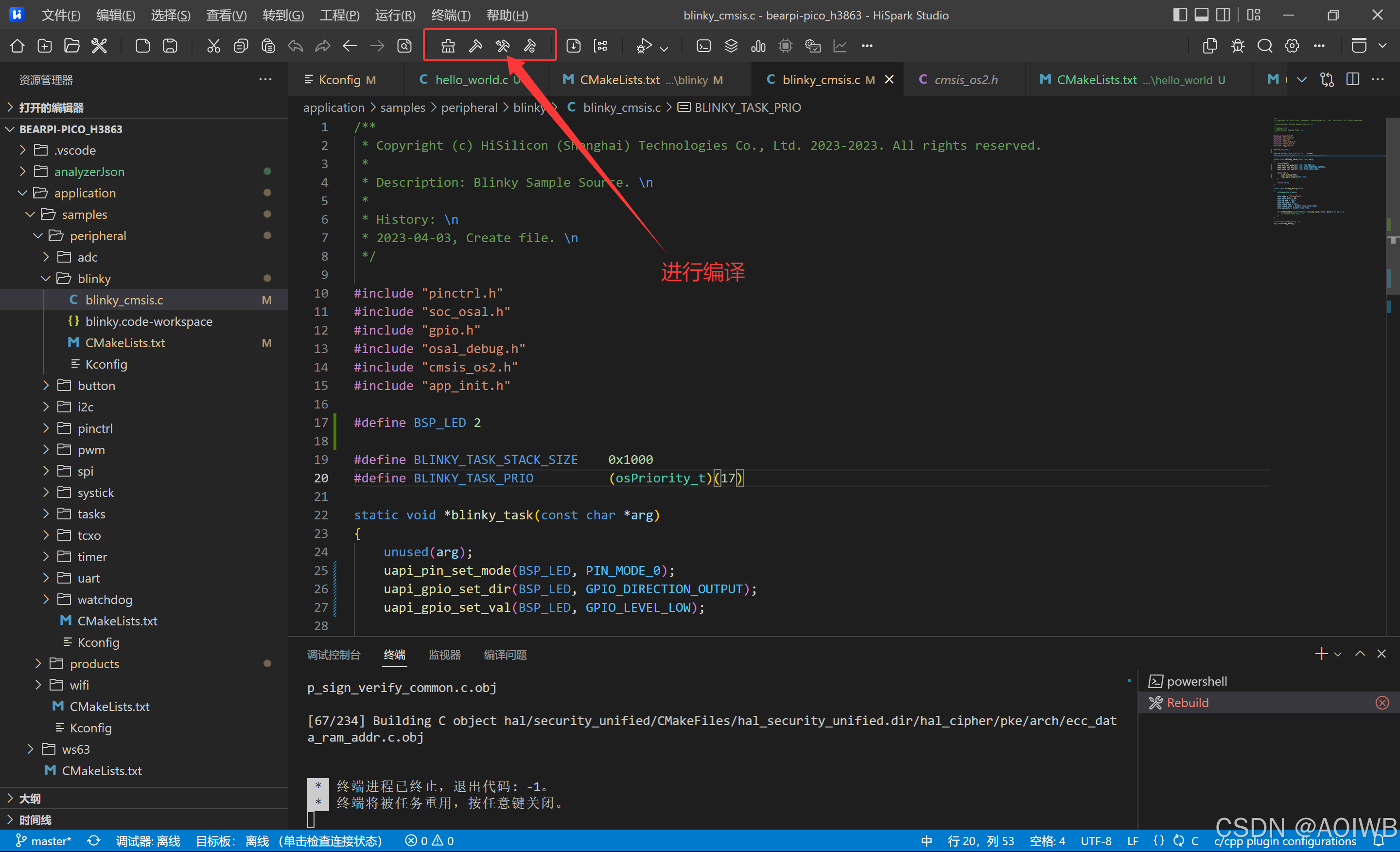
Task: Collapse the blinky folder
Action: [94, 279]
